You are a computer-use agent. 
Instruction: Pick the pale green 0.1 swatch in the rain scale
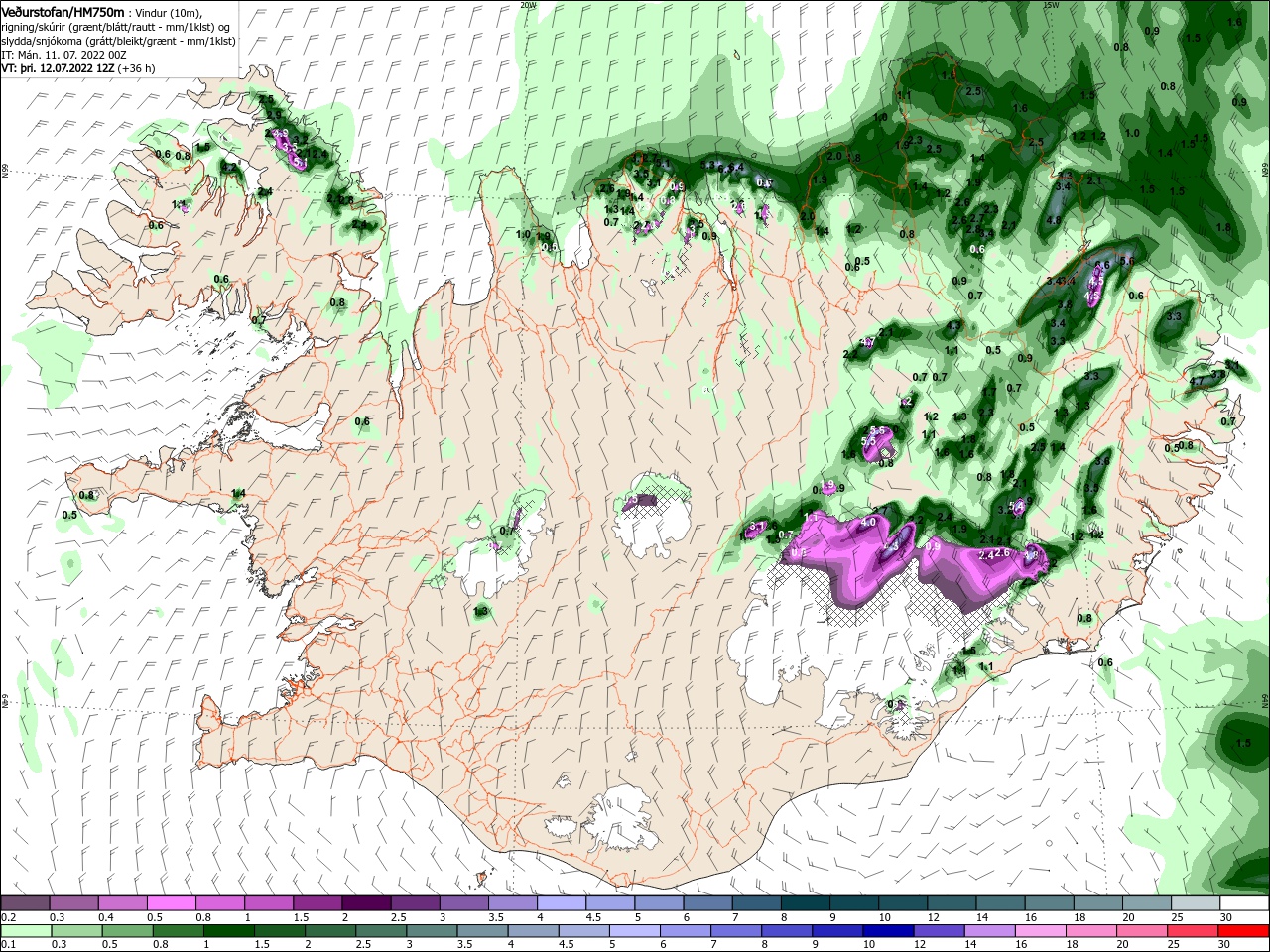coord(25,931)
